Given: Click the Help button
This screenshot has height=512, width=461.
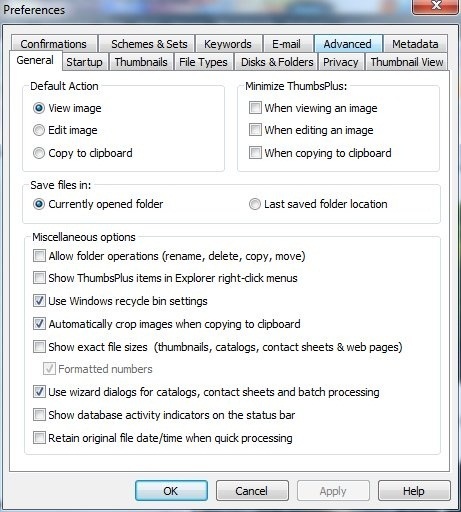Looking at the screenshot, I should [x=414, y=491].
